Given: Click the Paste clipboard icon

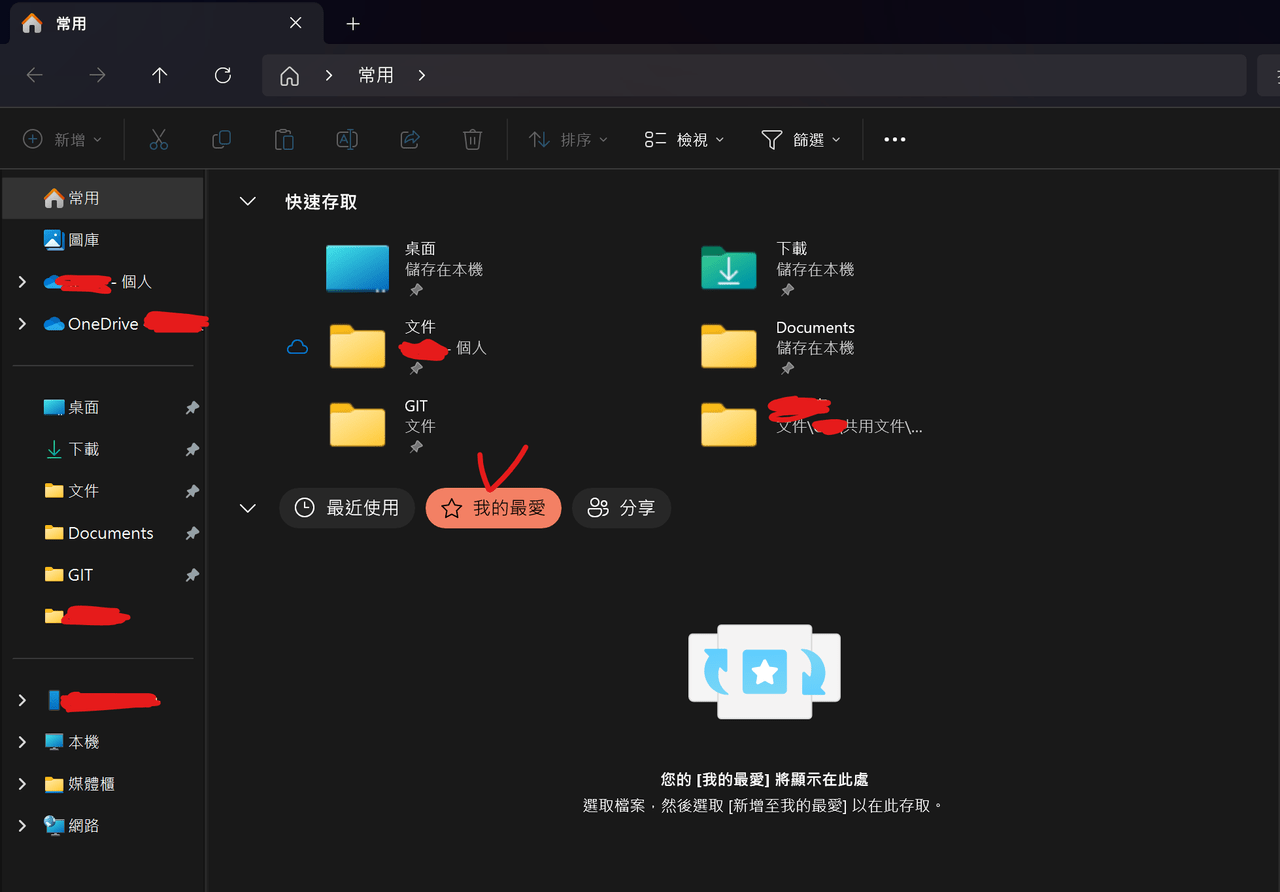Looking at the screenshot, I should pos(284,140).
